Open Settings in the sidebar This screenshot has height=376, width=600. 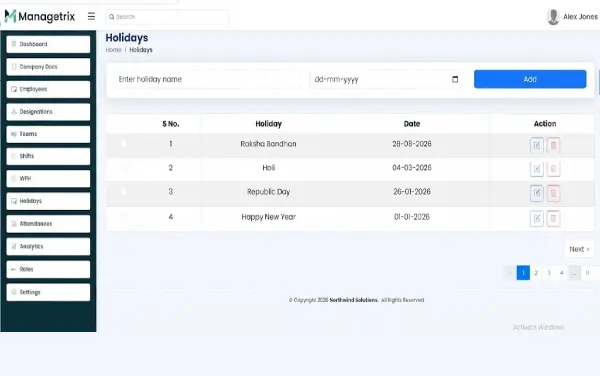point(48,292)
